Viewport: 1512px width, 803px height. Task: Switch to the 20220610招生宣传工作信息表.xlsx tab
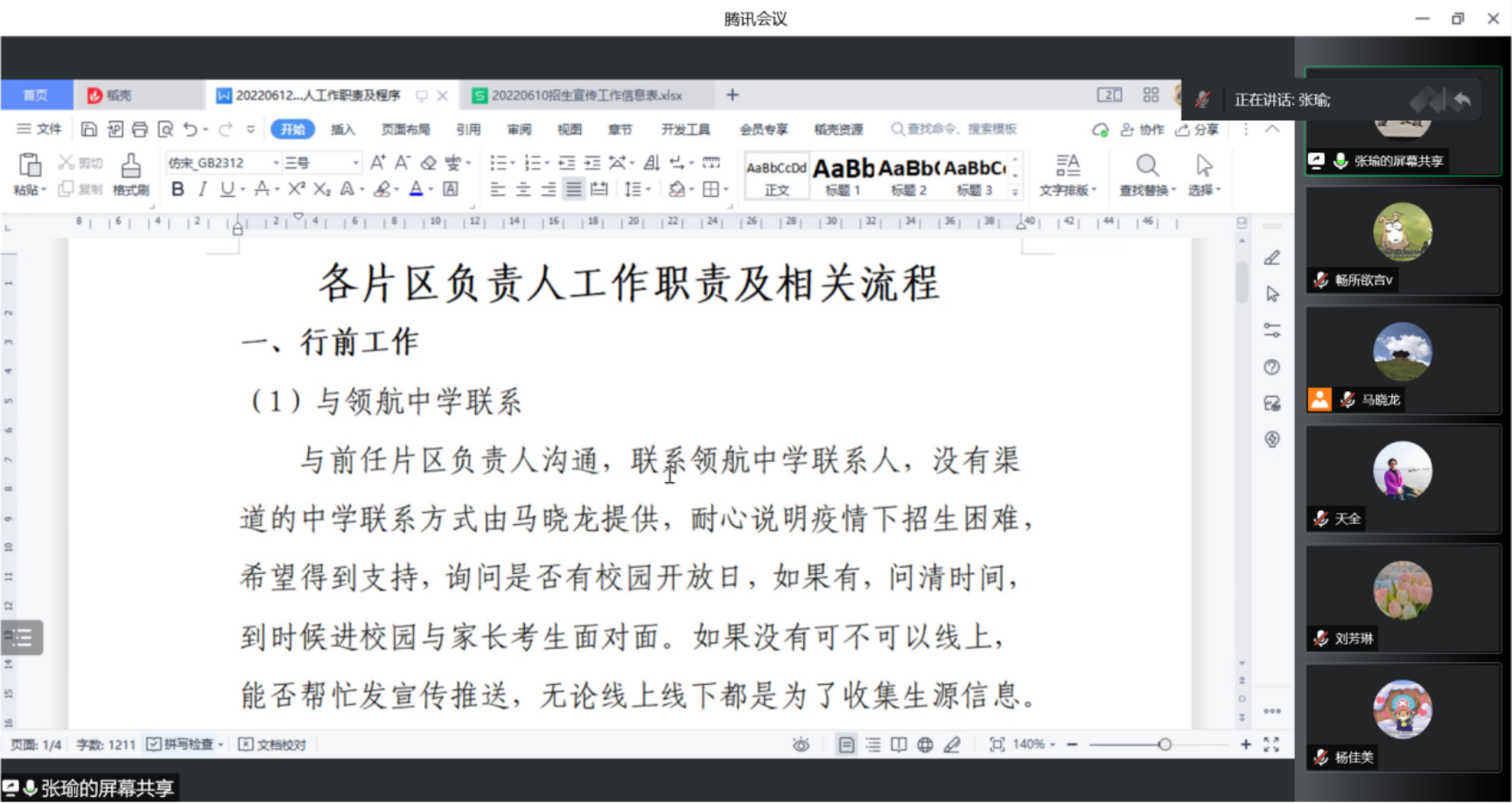click(577, 95)
